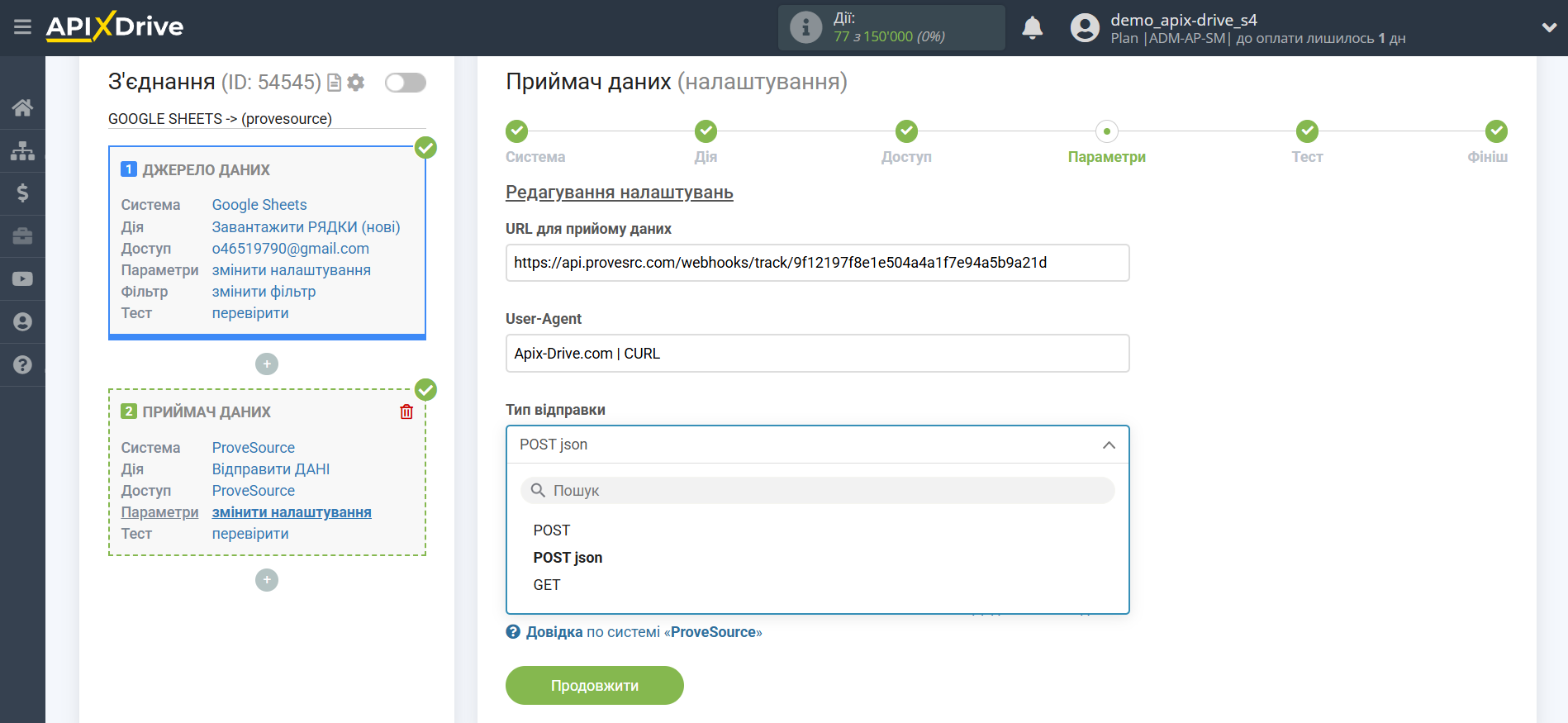
Task: Click ProveSource system link in receiver block
Action: [x=254, y=448]
